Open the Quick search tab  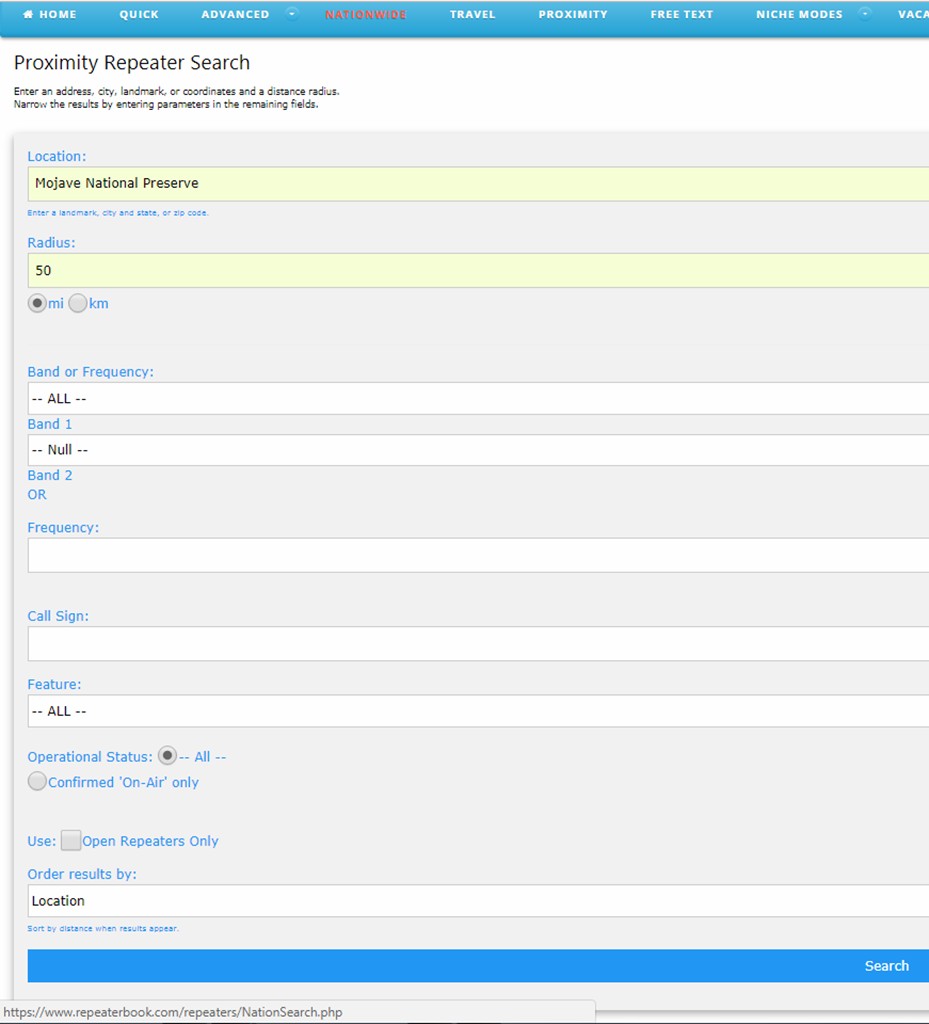tap(139, 15)
